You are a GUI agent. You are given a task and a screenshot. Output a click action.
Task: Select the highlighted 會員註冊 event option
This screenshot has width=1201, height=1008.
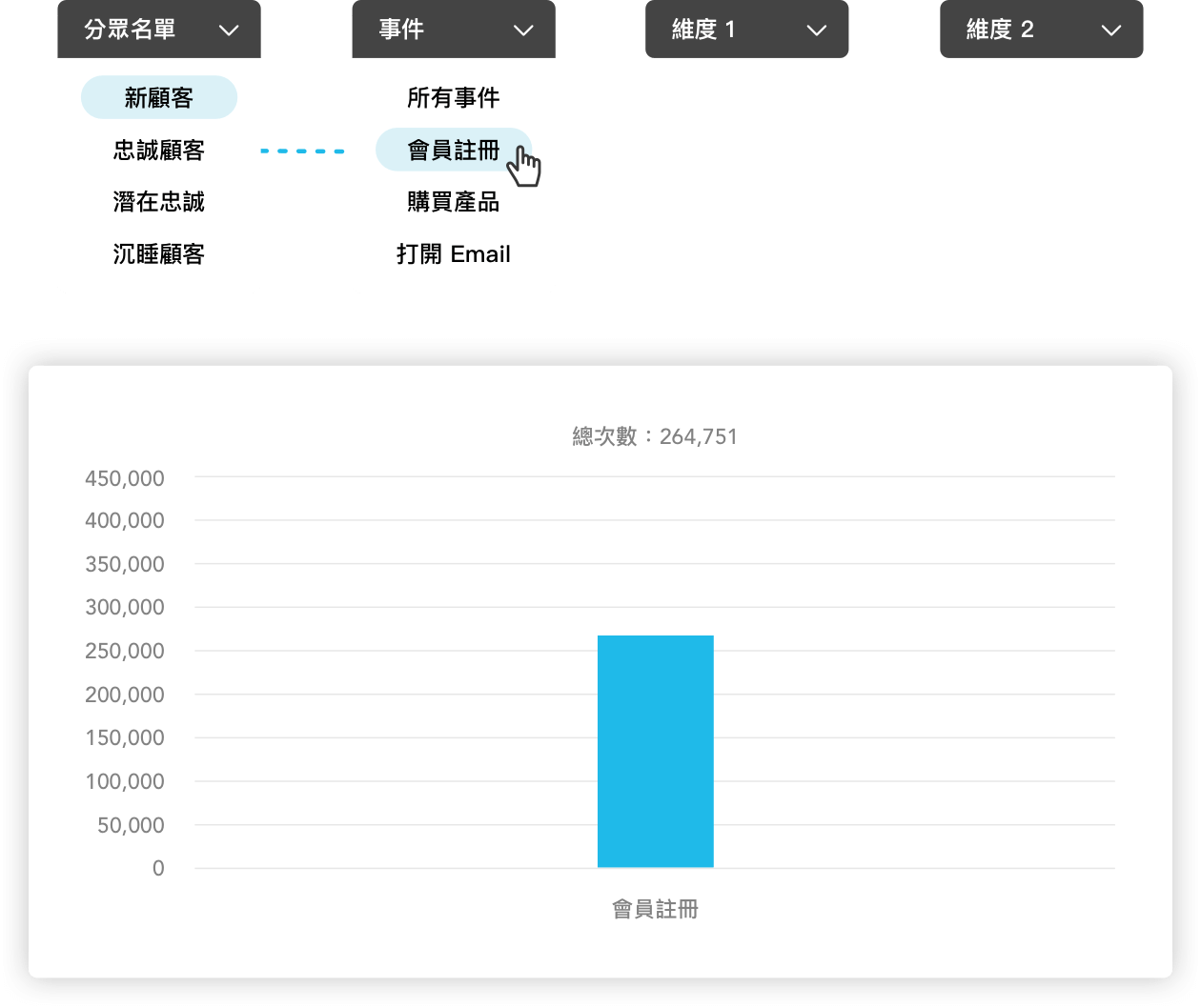tap(453, 151)
